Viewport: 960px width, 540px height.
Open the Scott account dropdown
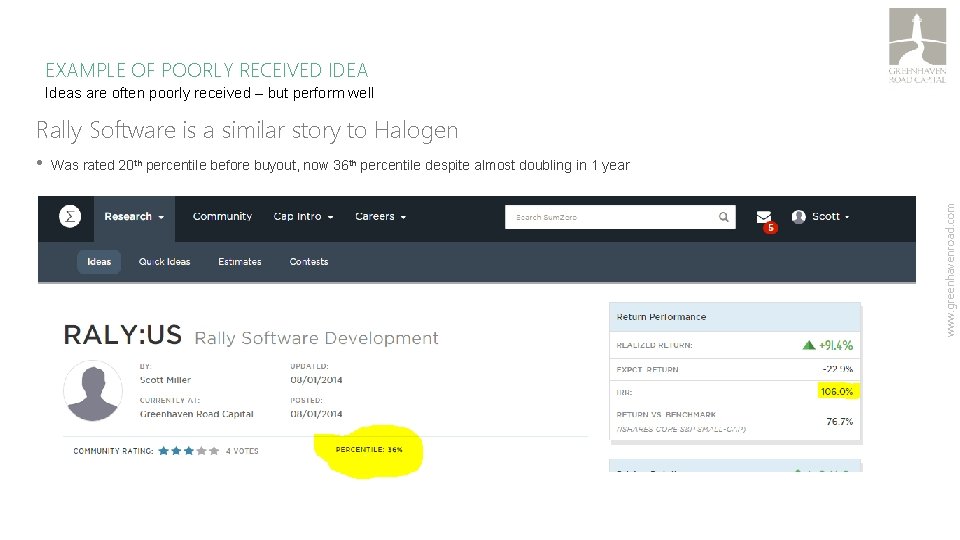(x=830, y=216)
